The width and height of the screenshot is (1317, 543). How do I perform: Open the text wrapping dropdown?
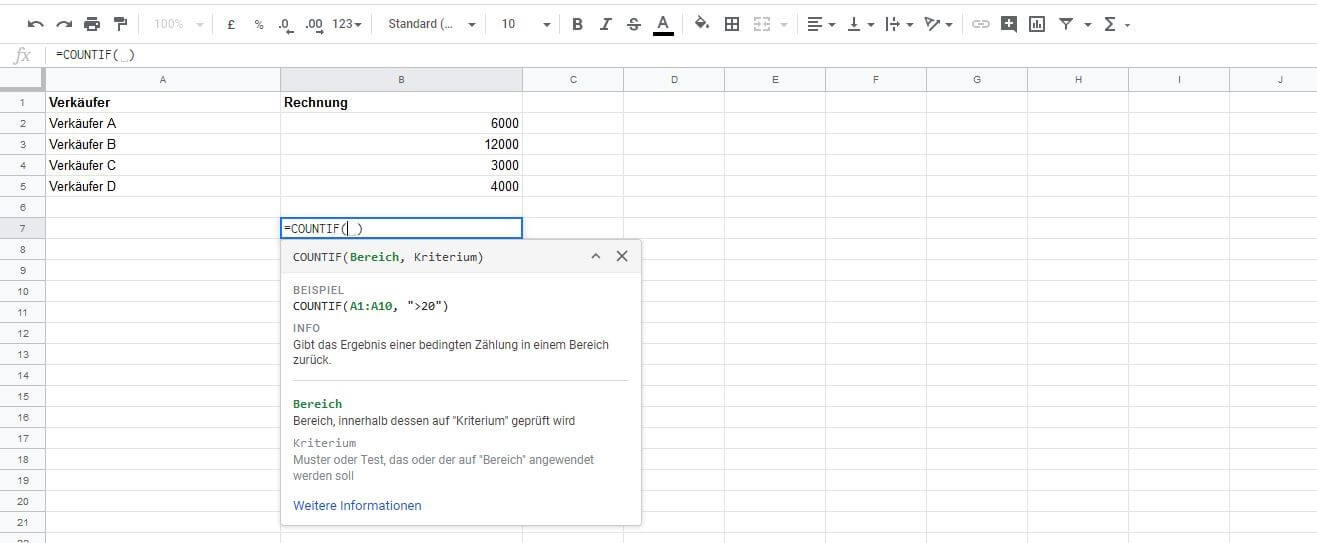click(899, 24)
